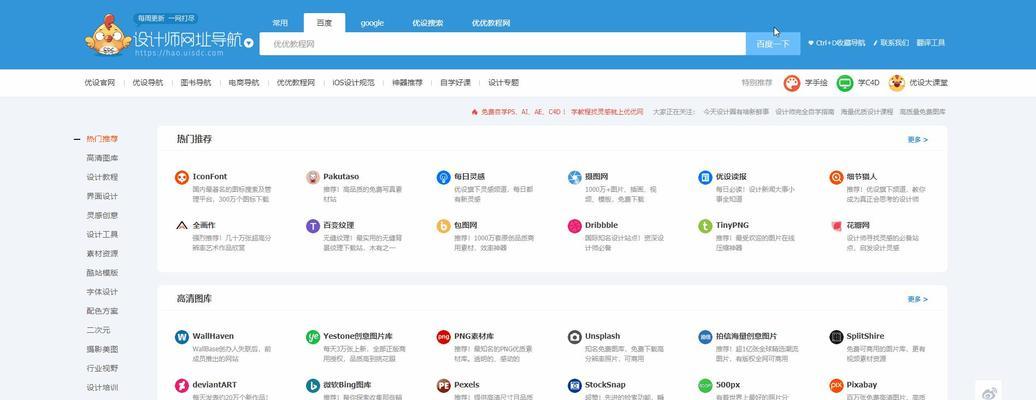Click the 拍信海量创意图片 icon
1036x400 pixels.
(x=705, y=337)
